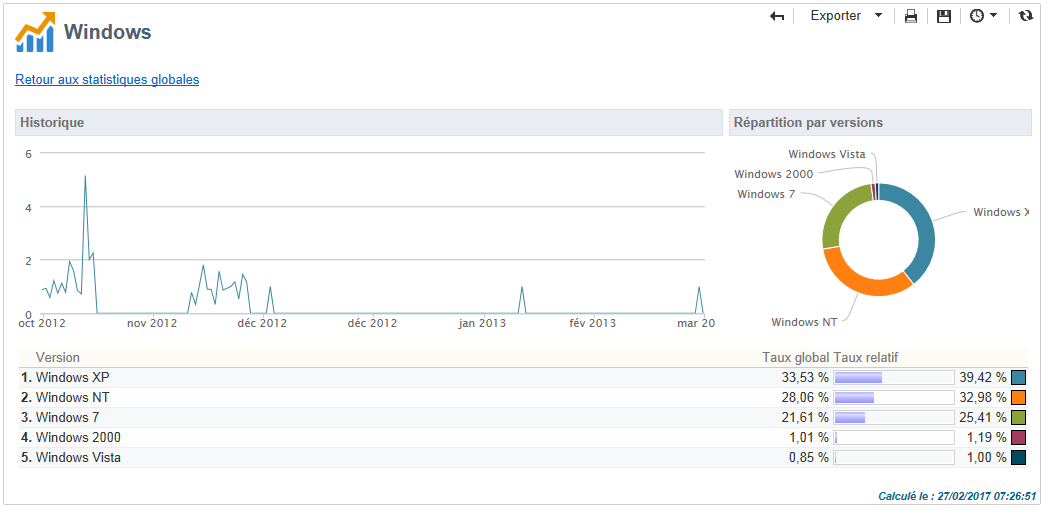Click the Historique panel header
The height and width of the screenshot is (526, 1062).
368,123
